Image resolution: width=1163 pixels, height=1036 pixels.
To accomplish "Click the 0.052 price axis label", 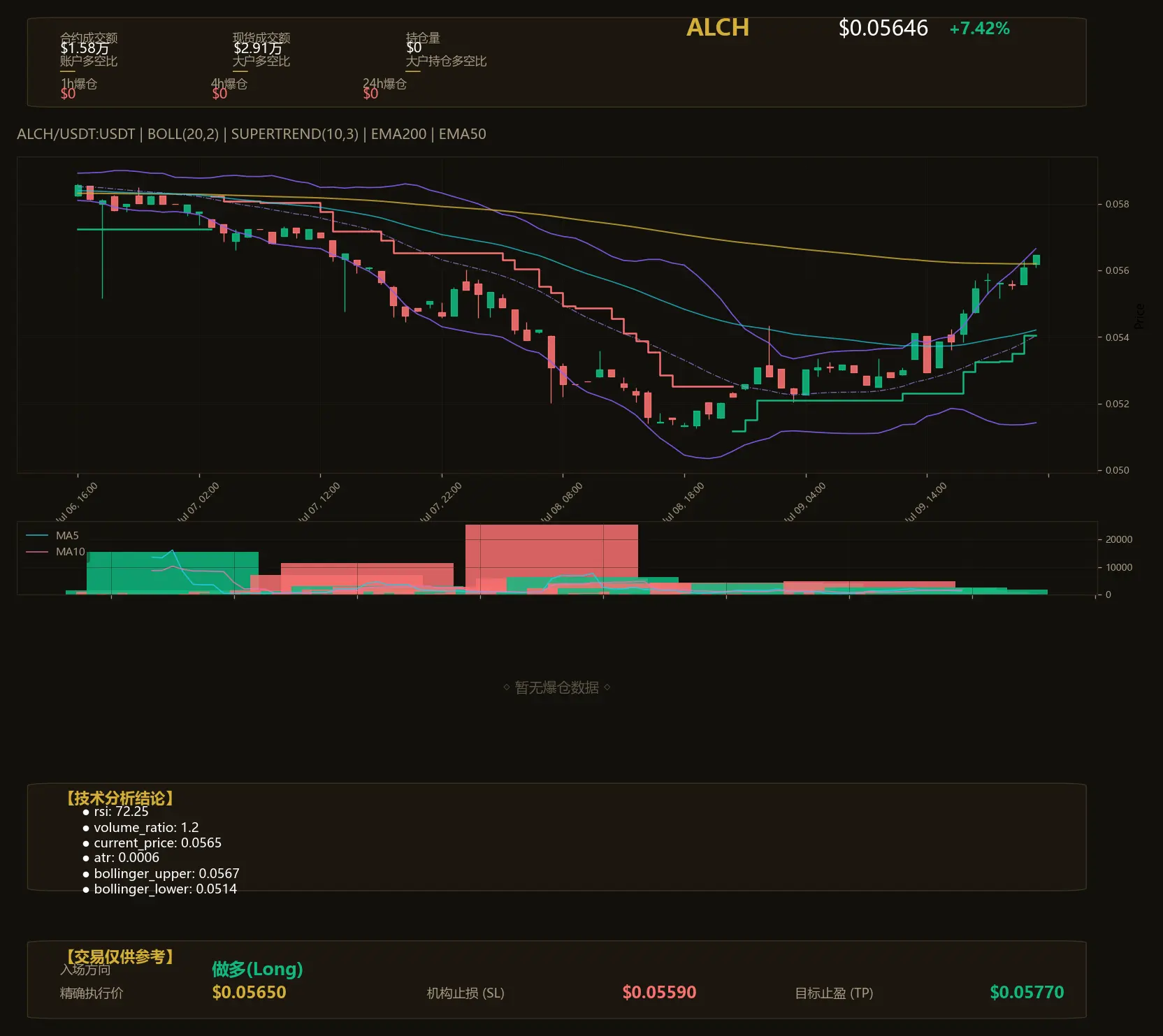I will tap(1117, 404).
